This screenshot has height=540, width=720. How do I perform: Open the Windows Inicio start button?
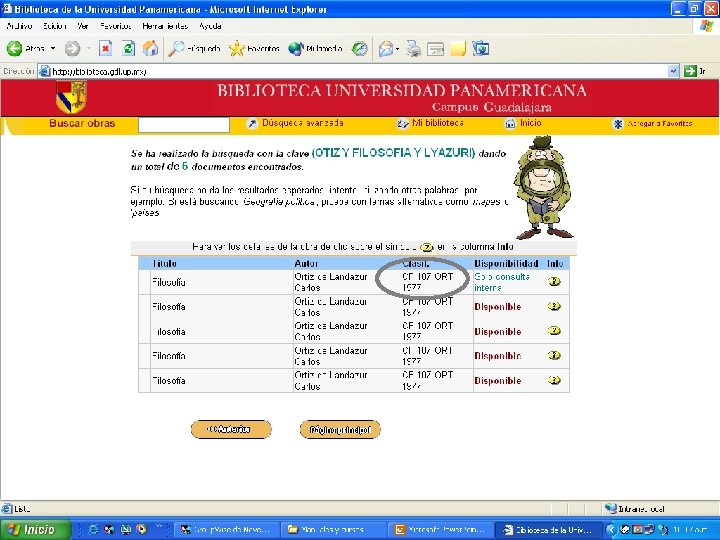tap(36, 530)
